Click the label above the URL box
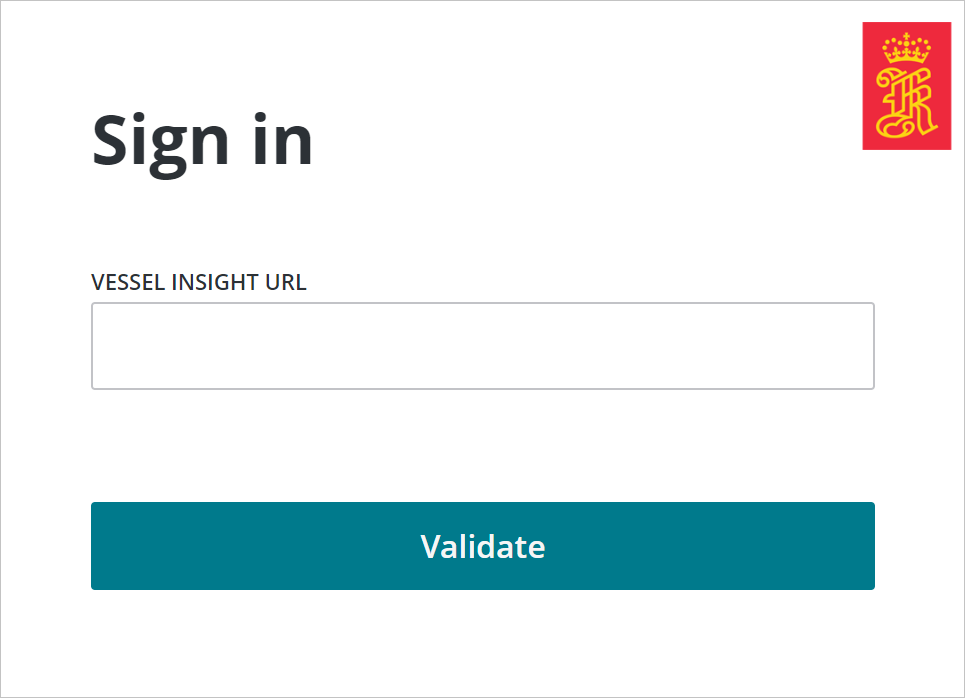This screenshot has width=965, height=698. point(198,283)
